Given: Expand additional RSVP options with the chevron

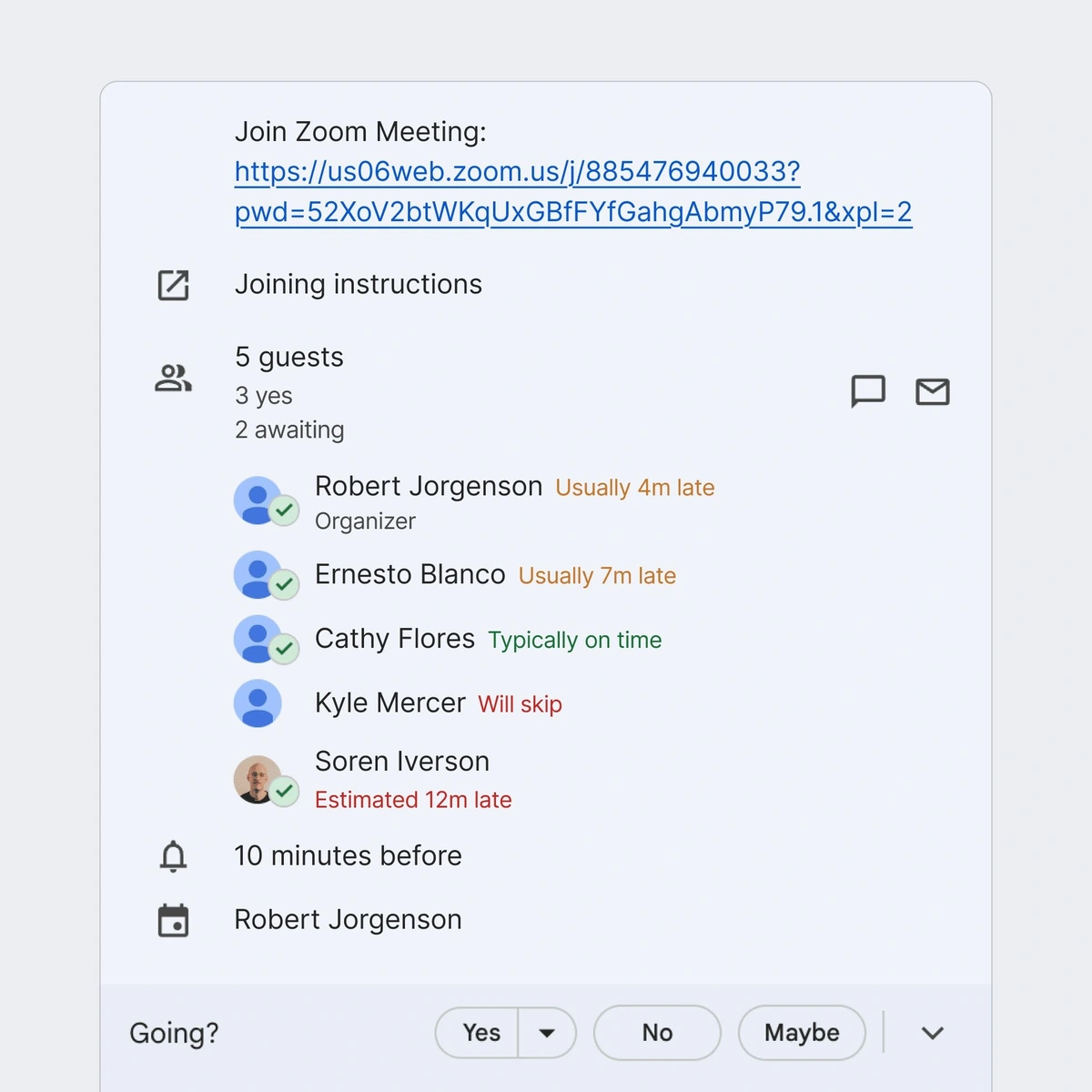Looking at the screenshot, I should pos(932,1033).
